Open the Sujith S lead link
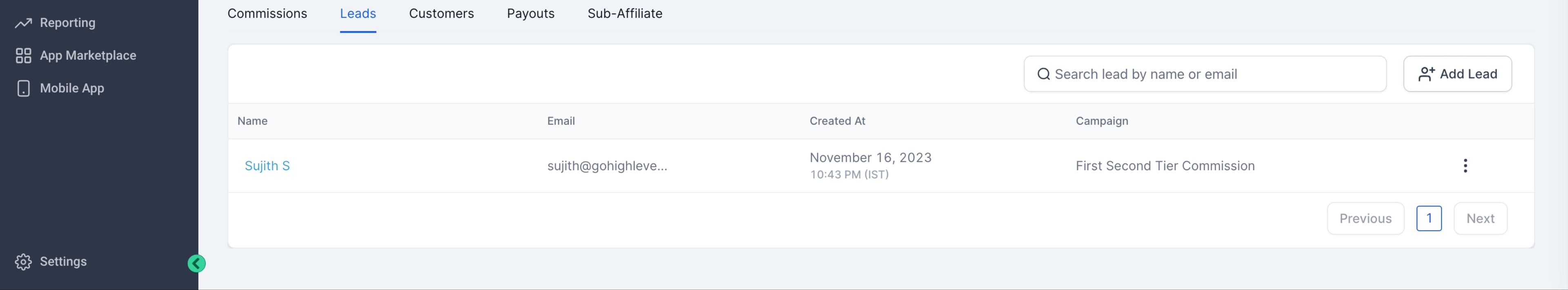Screen dimensions: 1568x290 (267, 166)
